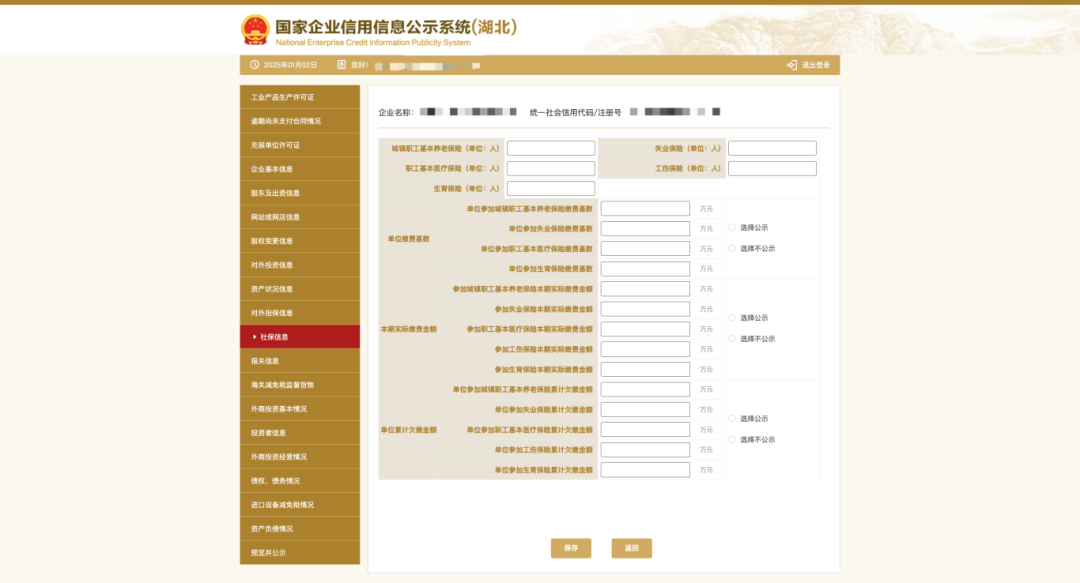1080x583 pixels.
Task: Go to 债权、债务情况 section
Action: pos(300,481)
